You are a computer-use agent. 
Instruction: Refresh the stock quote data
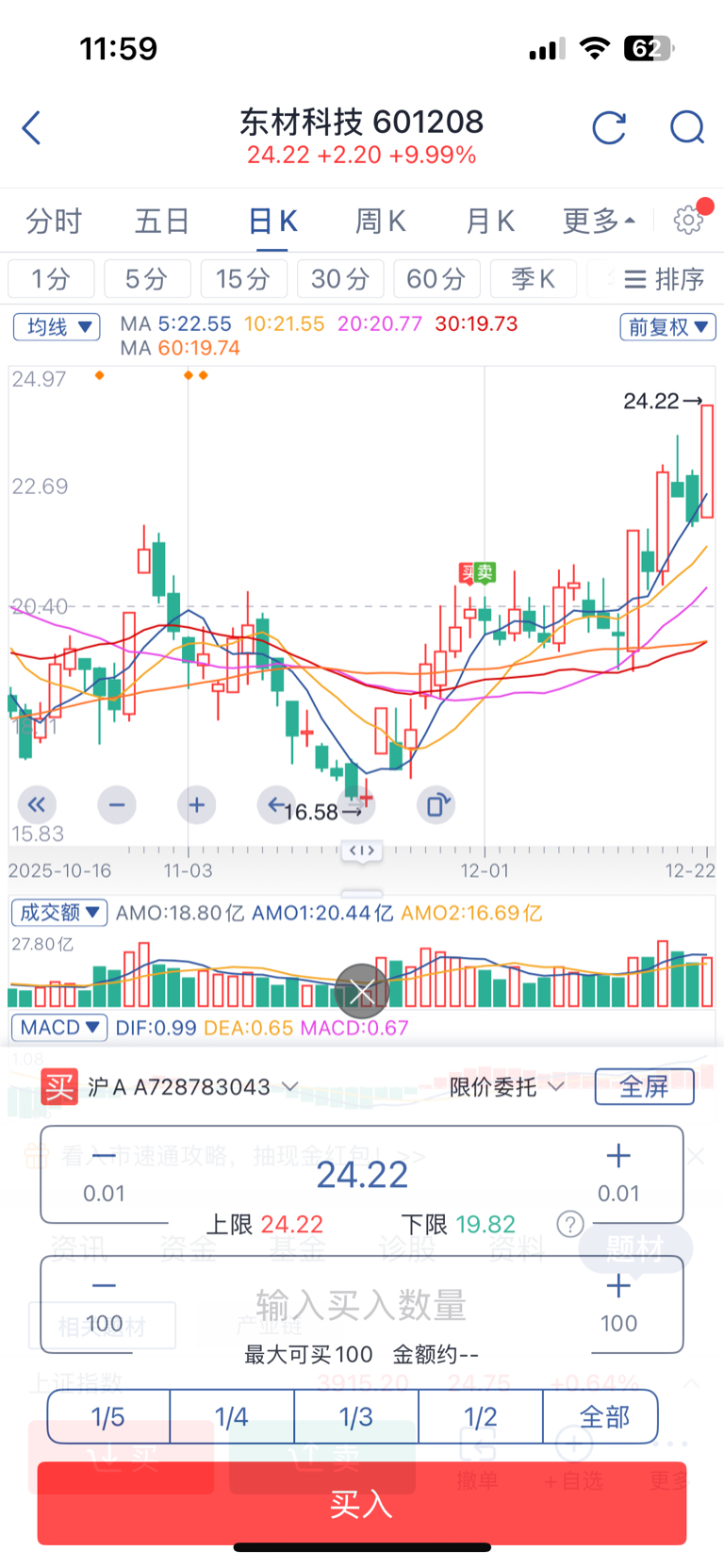click(609, 127)
